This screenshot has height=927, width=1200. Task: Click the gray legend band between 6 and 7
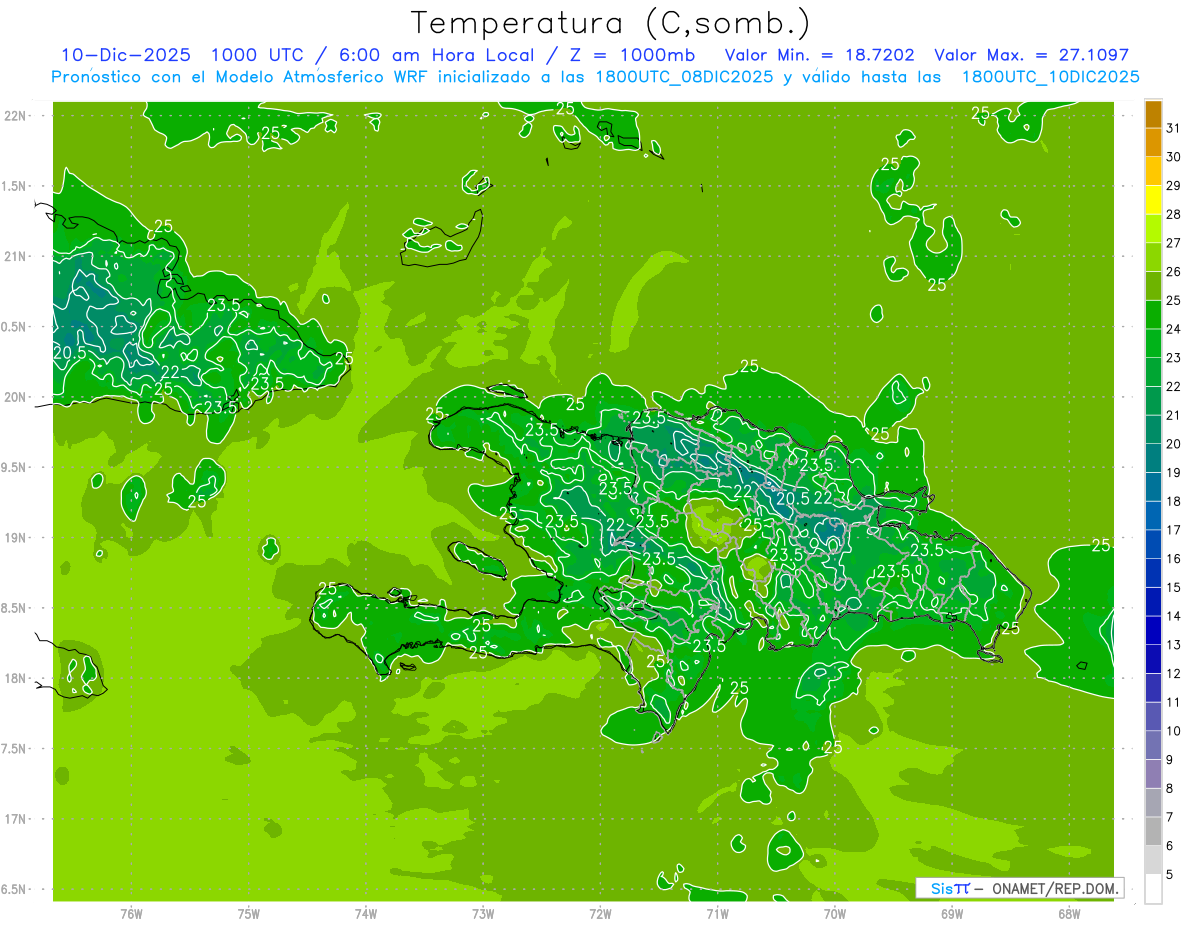coord(1153,832)
